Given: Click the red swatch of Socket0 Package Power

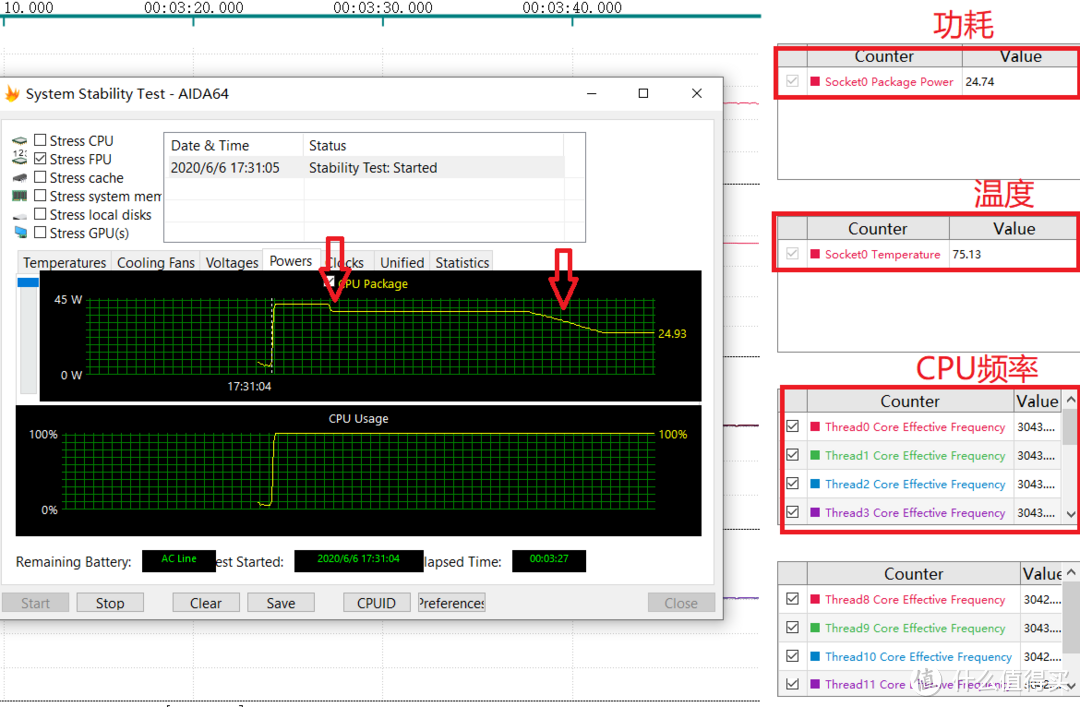Looking at the screenshot, I should tap(816, 81).
